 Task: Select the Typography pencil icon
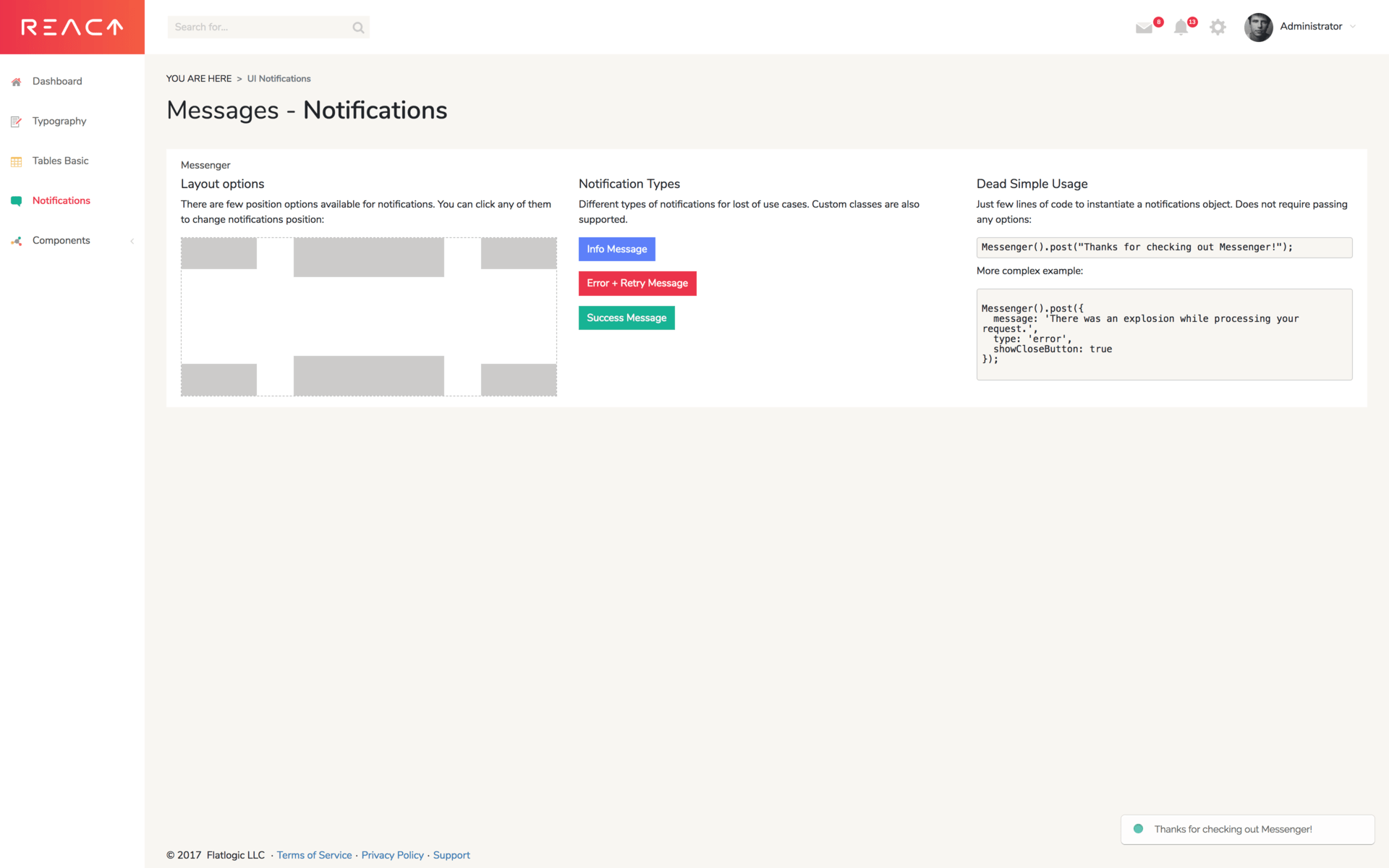[x=16, y=121]
